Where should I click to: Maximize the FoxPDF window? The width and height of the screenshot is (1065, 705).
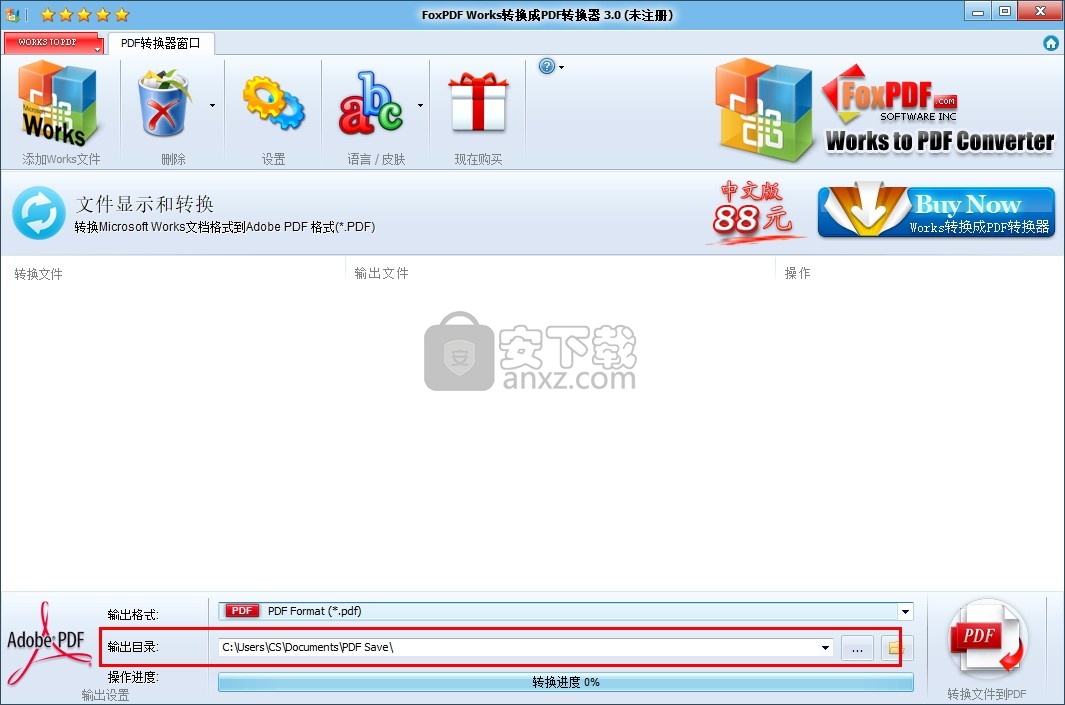[1005, 12]
